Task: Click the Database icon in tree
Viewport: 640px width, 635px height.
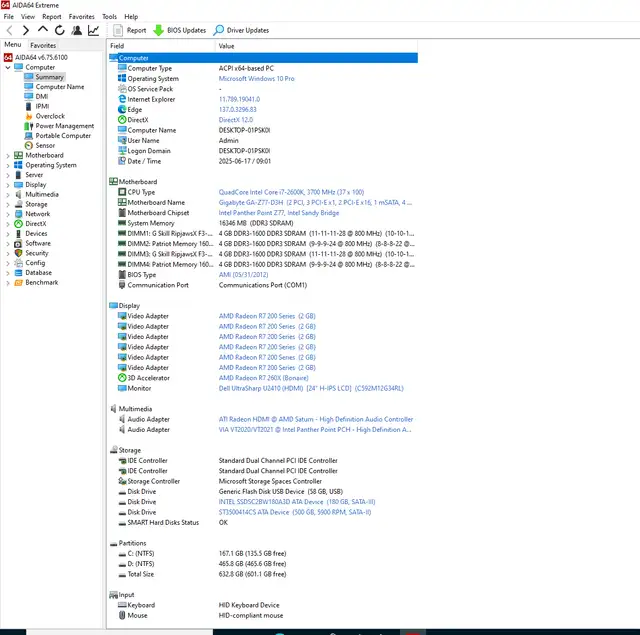Action: tap(18, 273)
